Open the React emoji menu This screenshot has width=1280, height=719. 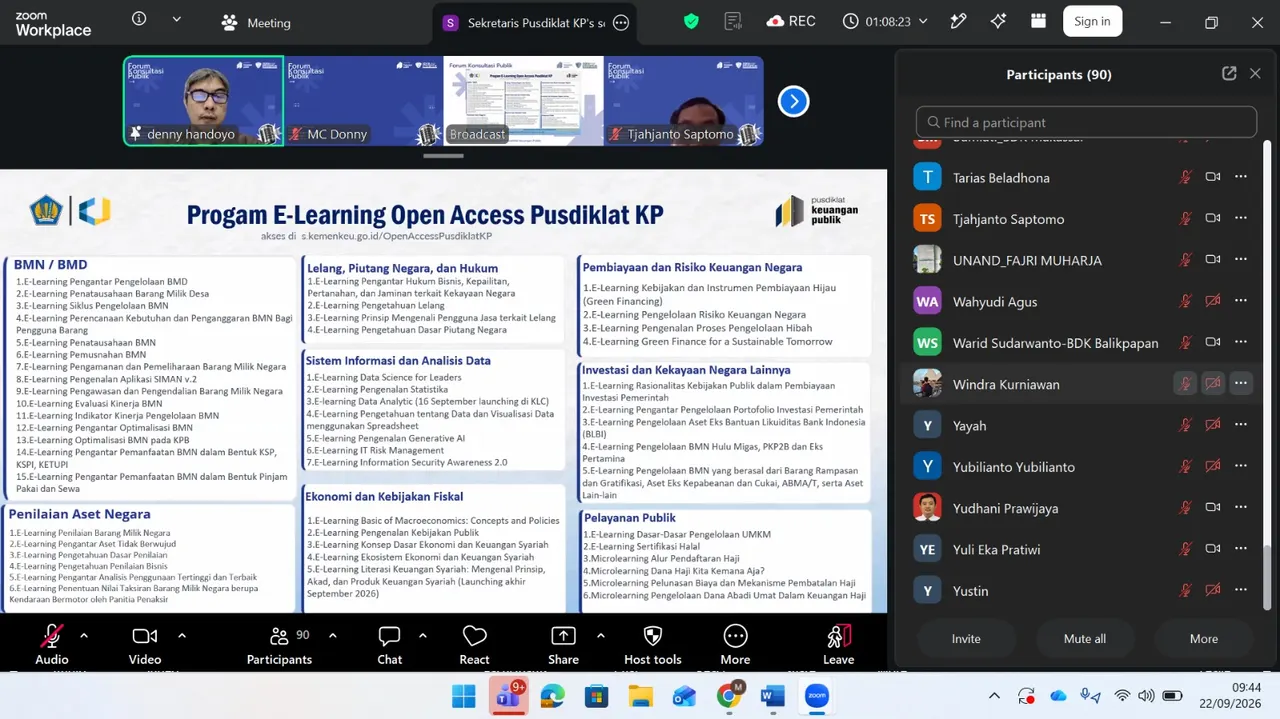(474, 644)
